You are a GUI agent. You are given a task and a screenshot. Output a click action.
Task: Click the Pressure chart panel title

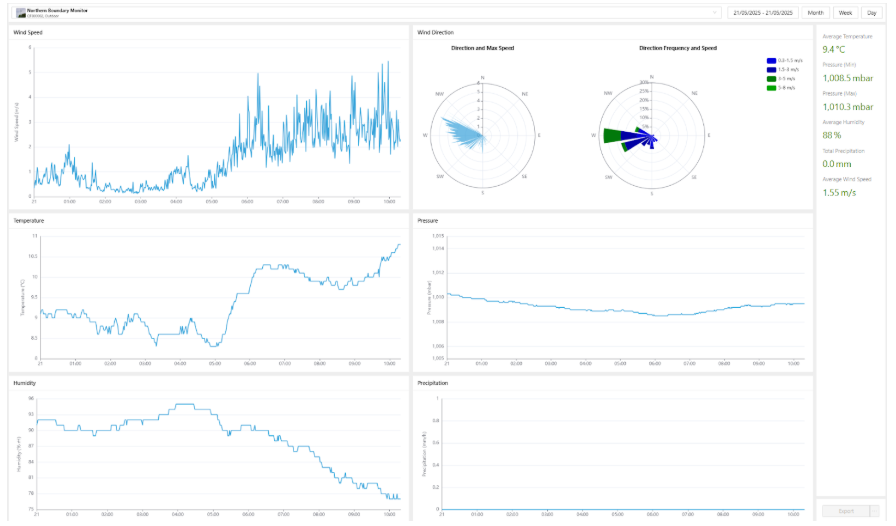point(427,221)
